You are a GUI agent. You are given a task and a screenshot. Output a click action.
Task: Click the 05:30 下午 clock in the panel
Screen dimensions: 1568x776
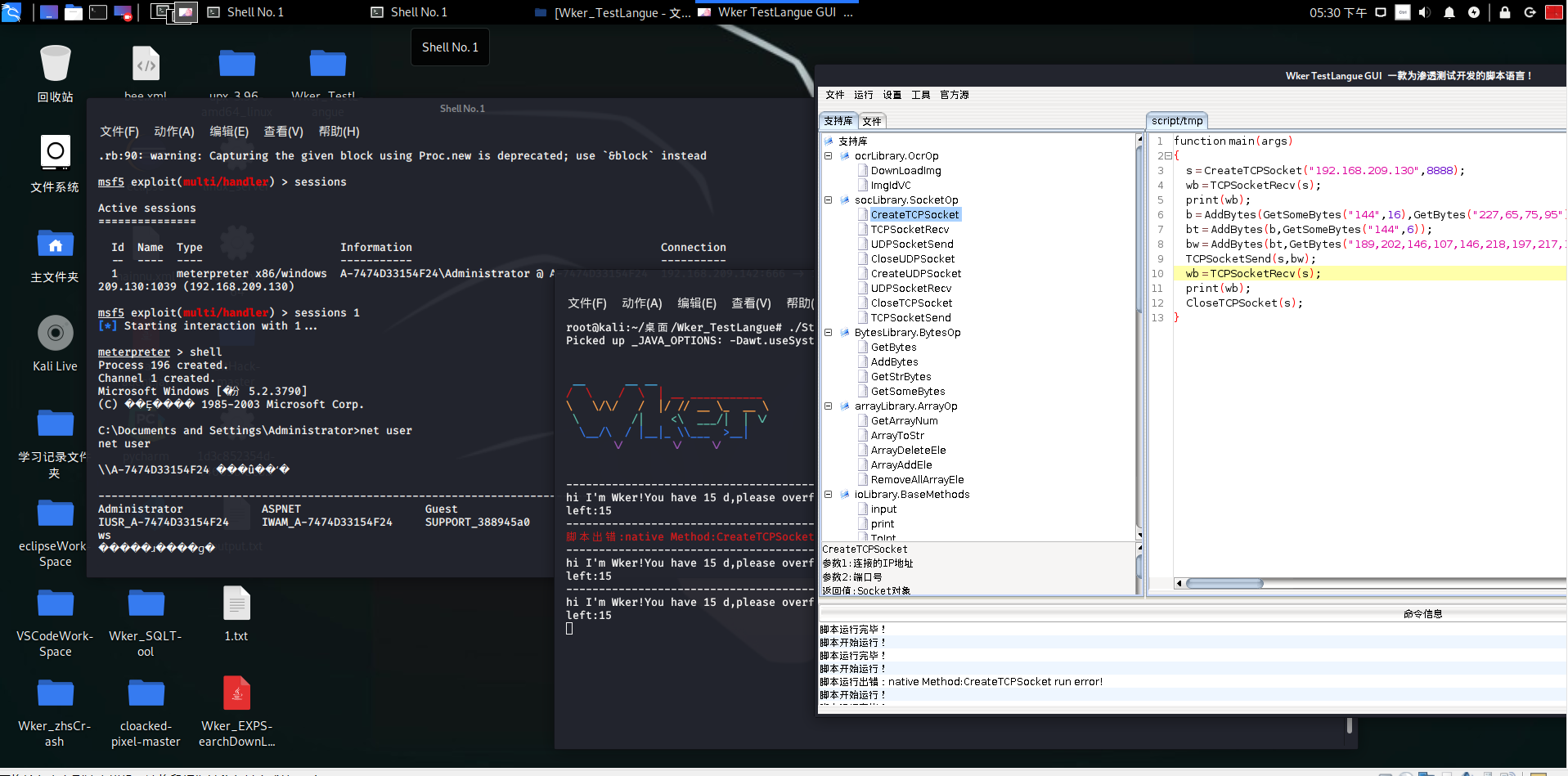(1337, 12)
